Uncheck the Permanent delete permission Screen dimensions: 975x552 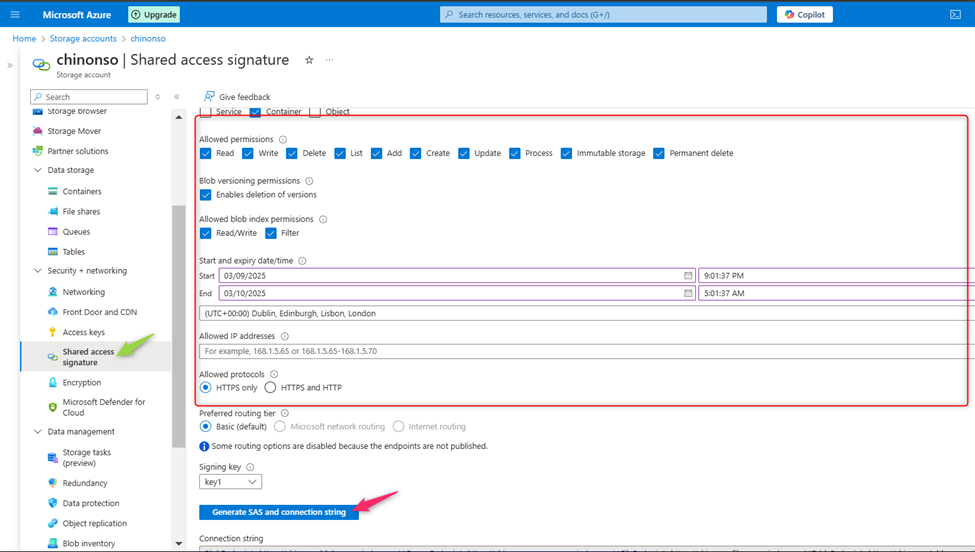tap(659, 154)
